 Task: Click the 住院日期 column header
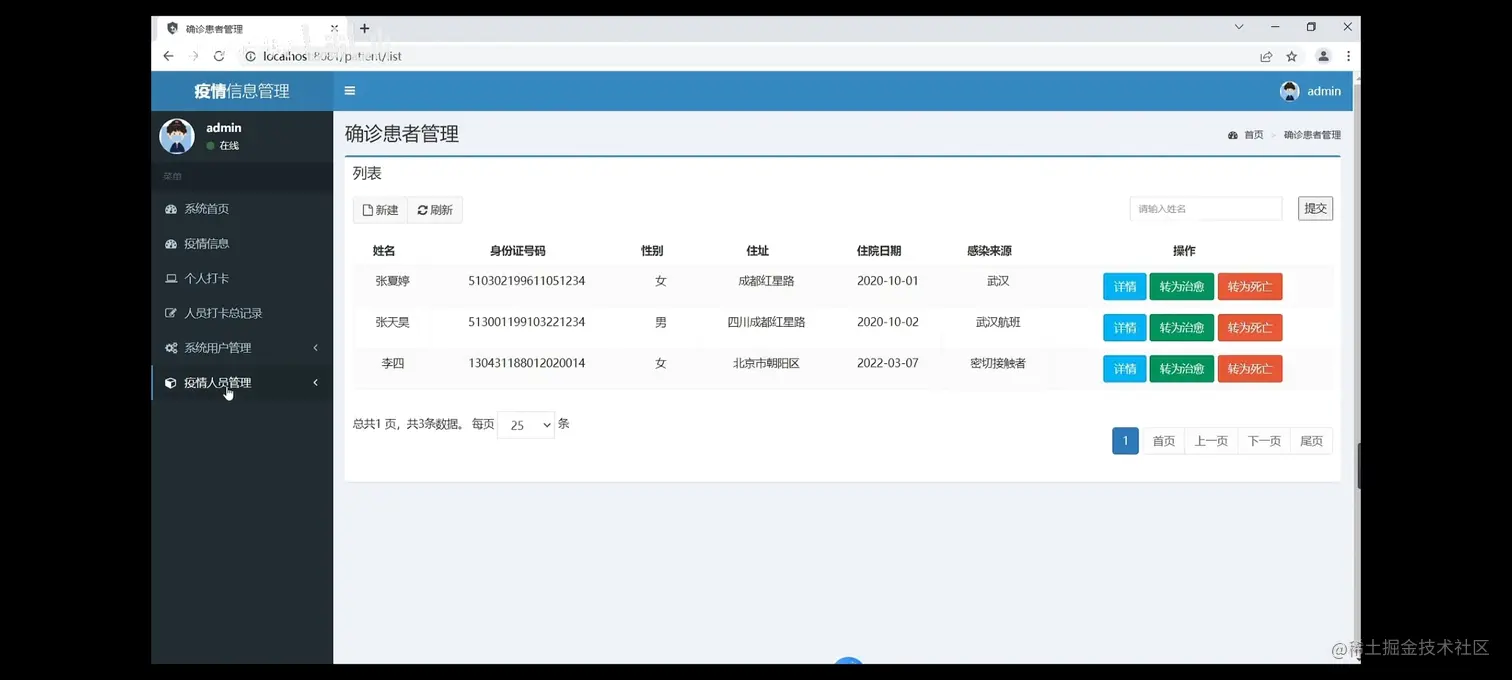[x=879, y=251]
